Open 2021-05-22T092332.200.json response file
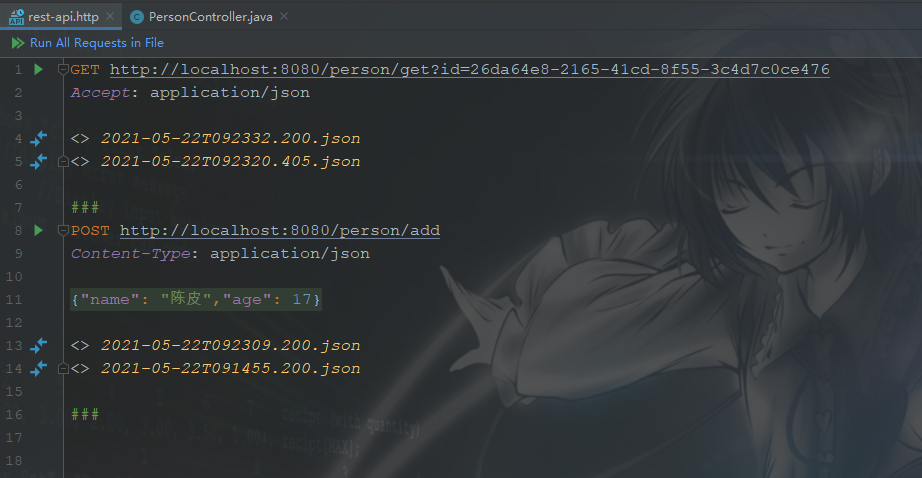 coord(230,138)
